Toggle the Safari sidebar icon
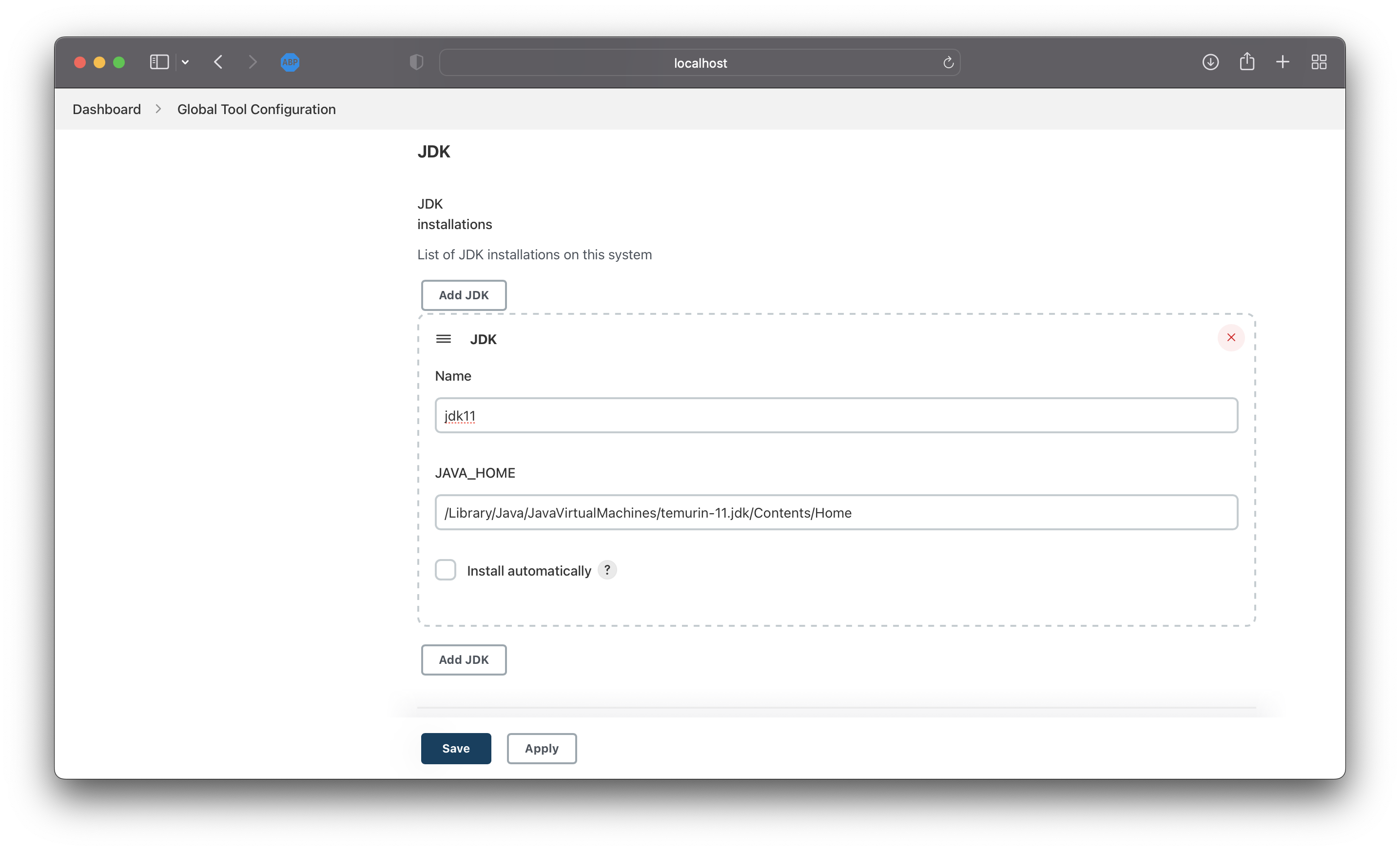 pos(159,62)
